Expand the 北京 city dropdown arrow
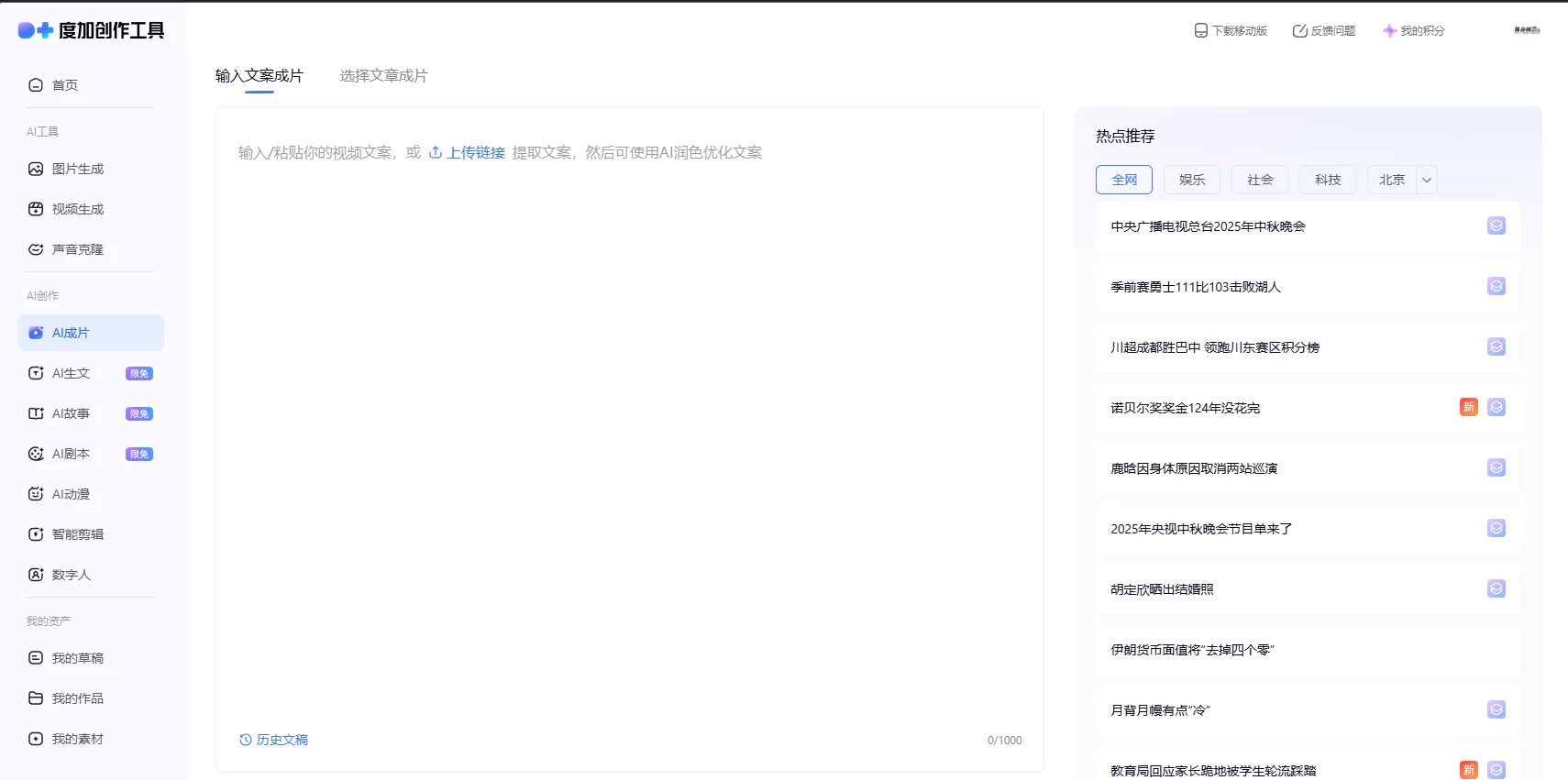Screen dimensions: 1568x780 1427,181
